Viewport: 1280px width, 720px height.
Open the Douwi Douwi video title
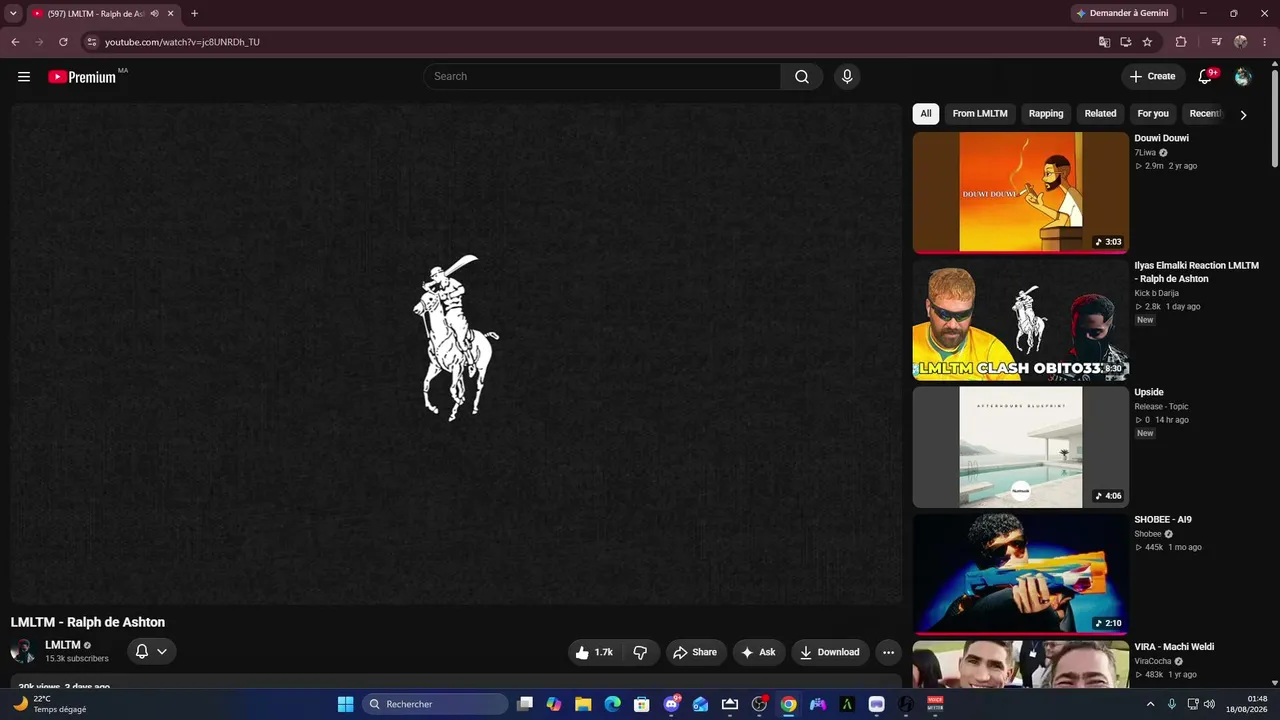click(x=1162, y=139)
